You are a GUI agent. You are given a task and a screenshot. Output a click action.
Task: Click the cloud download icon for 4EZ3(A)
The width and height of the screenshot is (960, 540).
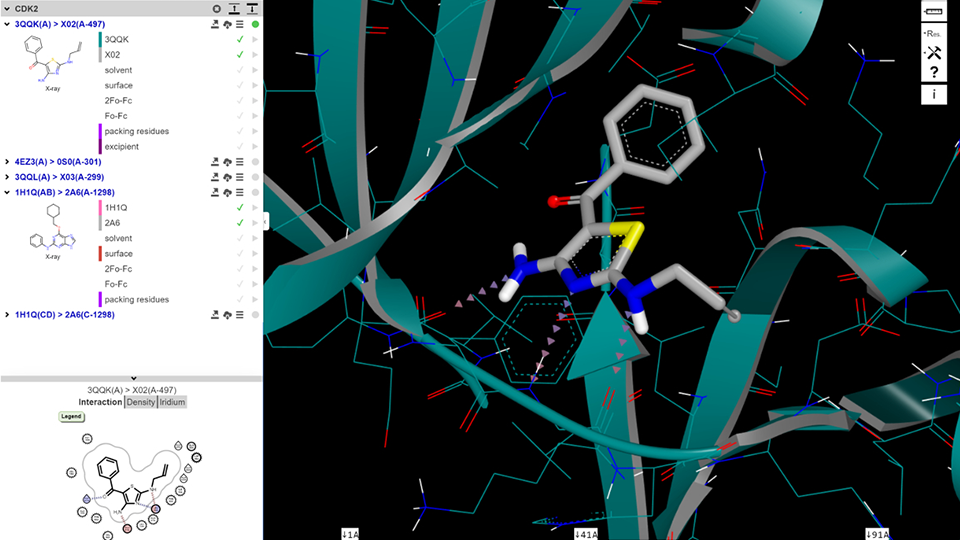(x=227, y=162)
